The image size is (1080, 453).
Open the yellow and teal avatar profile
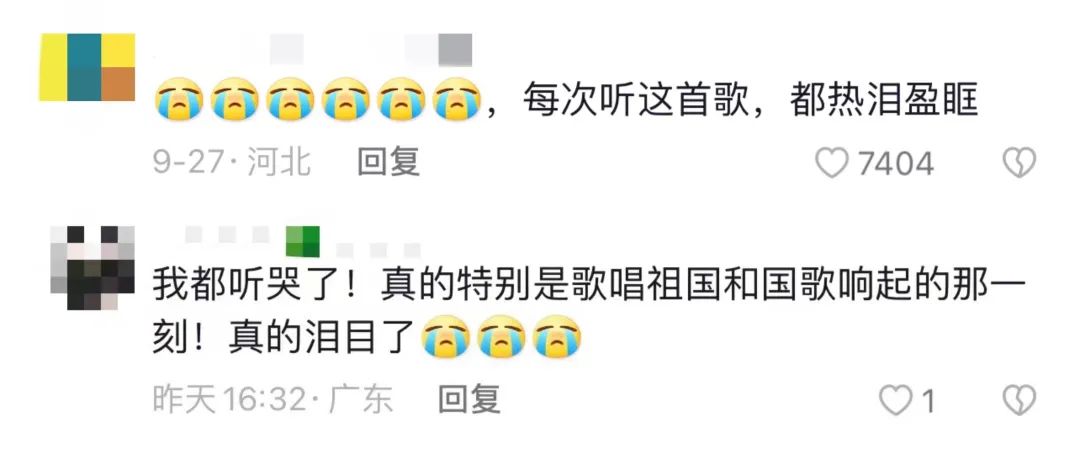tap(87, 67)
